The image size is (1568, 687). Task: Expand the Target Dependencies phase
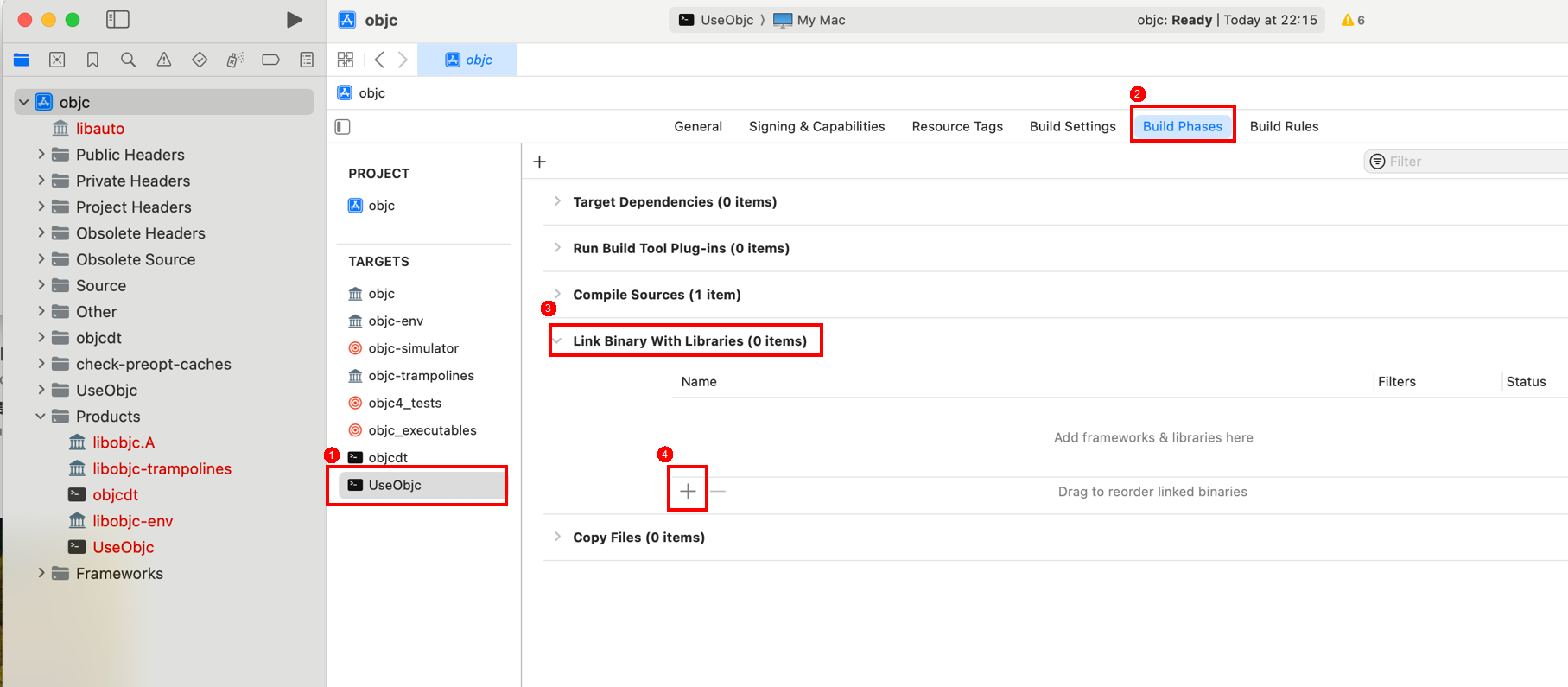[557, 201]
